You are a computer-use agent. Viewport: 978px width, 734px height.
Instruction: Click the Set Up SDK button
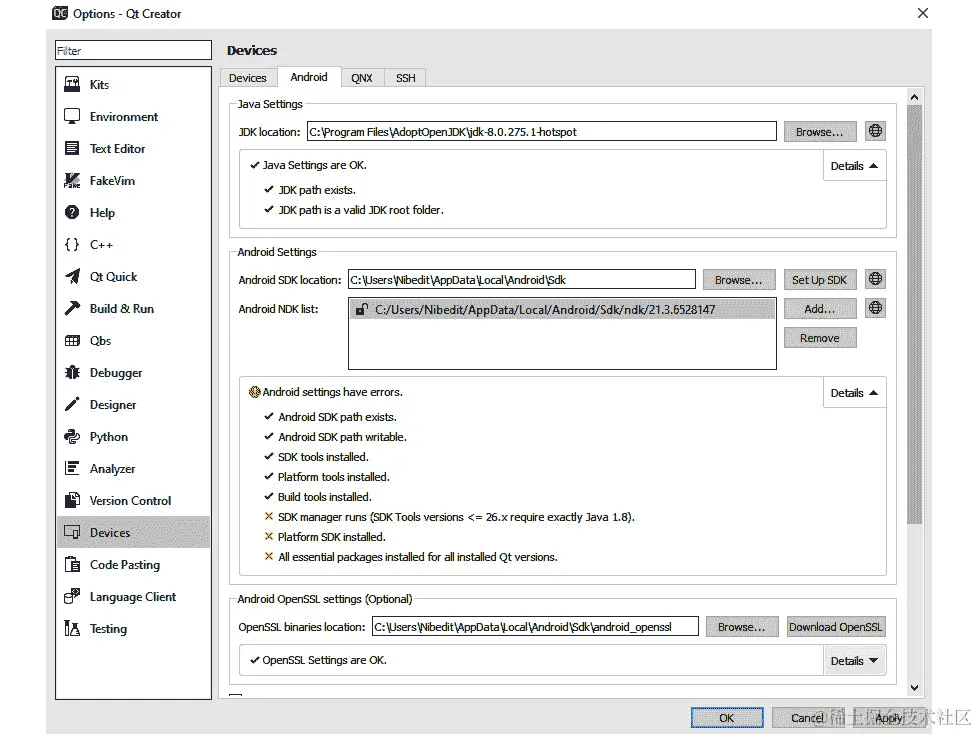click(820, 280)
